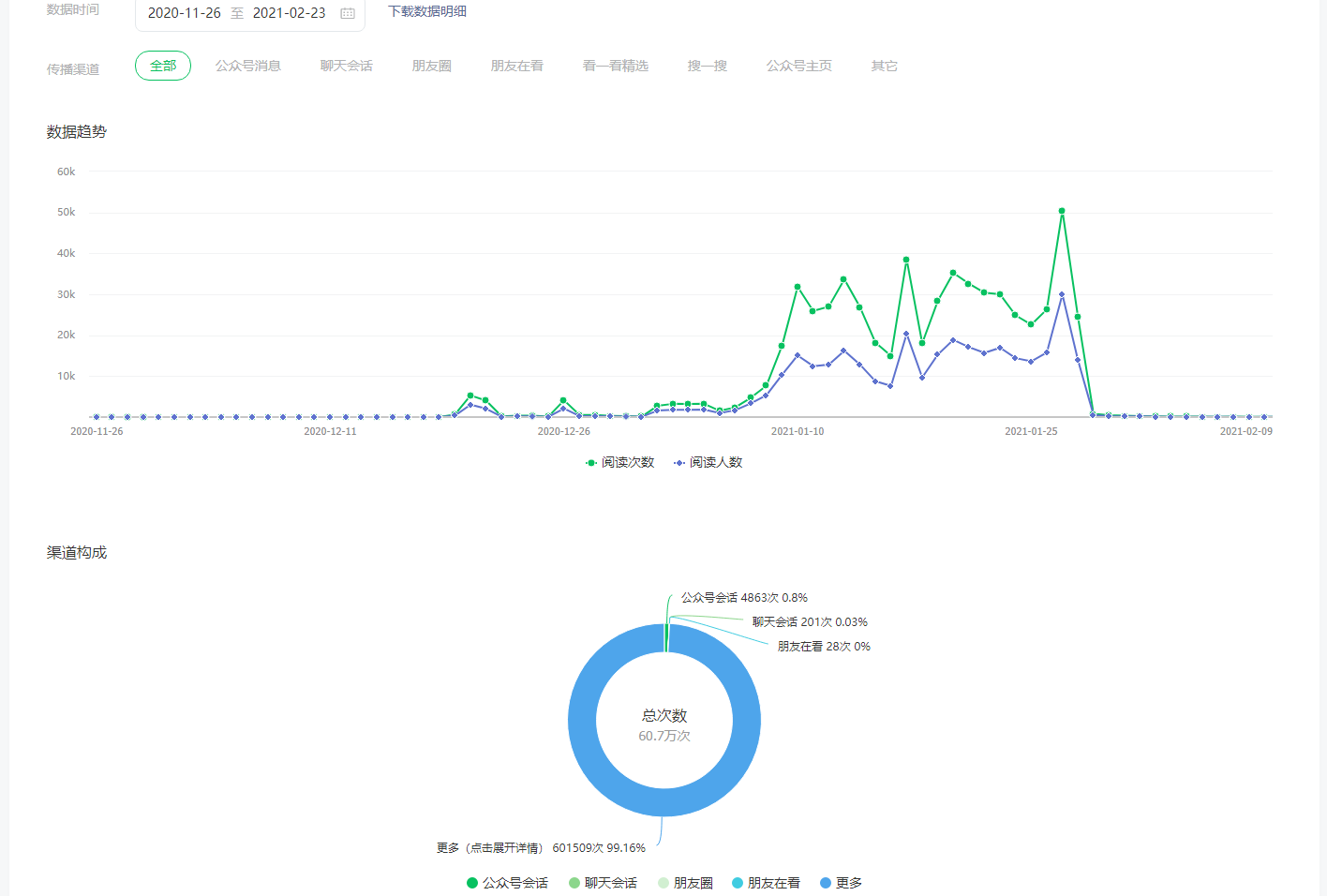1327x896 pixels.
Task: Toggle 朋友圈 in donut chart legend
Action: [685, 883]
